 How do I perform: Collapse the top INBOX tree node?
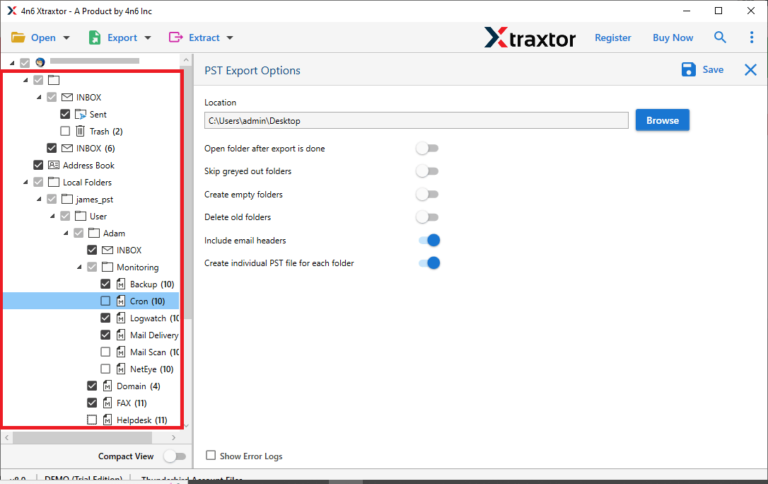coord(39,97)
